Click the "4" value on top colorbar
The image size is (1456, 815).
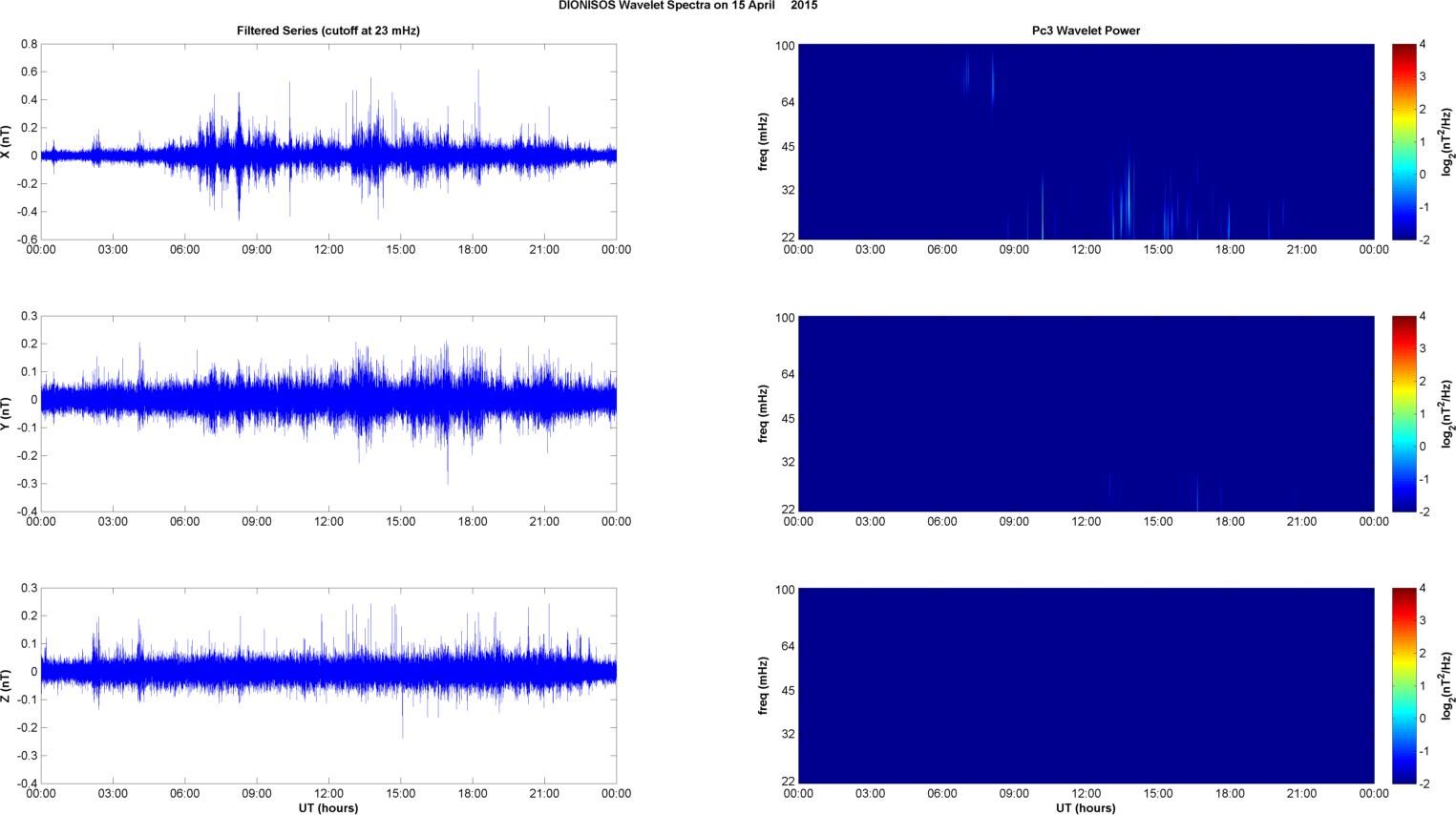pyautogui.click(x=1423, y=44)
